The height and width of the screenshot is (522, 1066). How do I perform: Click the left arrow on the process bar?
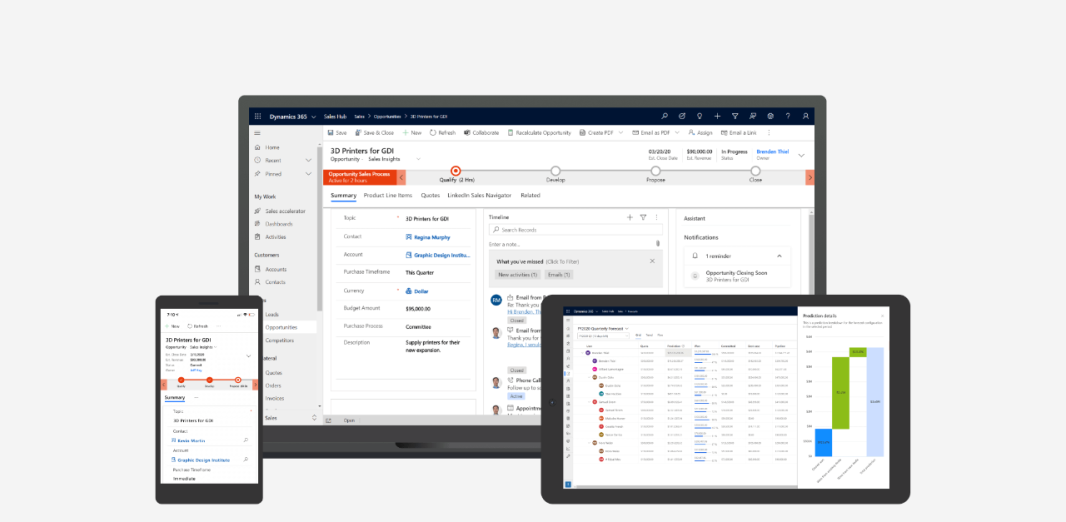pos(401,177)
